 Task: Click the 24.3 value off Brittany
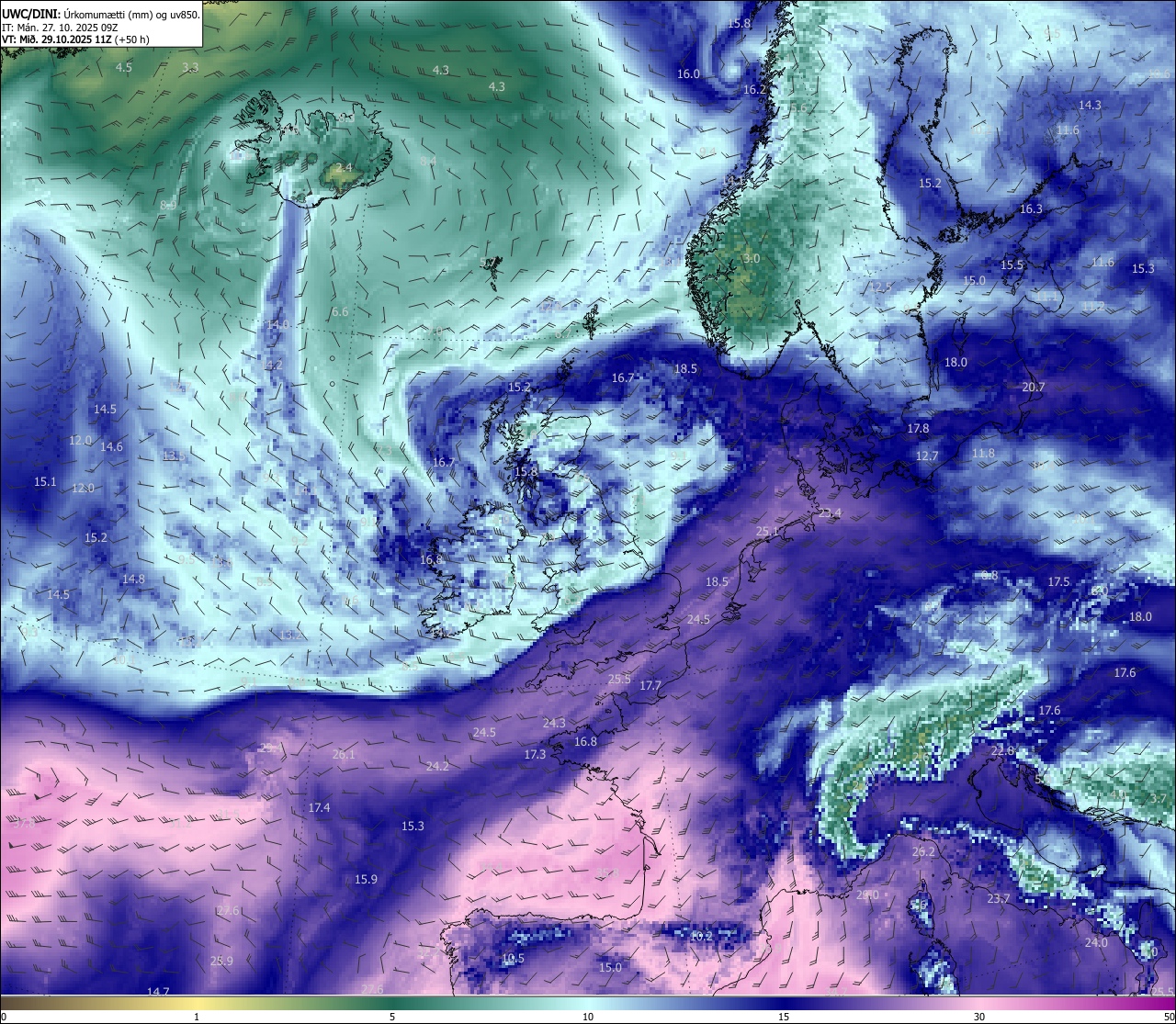[554, 724]
